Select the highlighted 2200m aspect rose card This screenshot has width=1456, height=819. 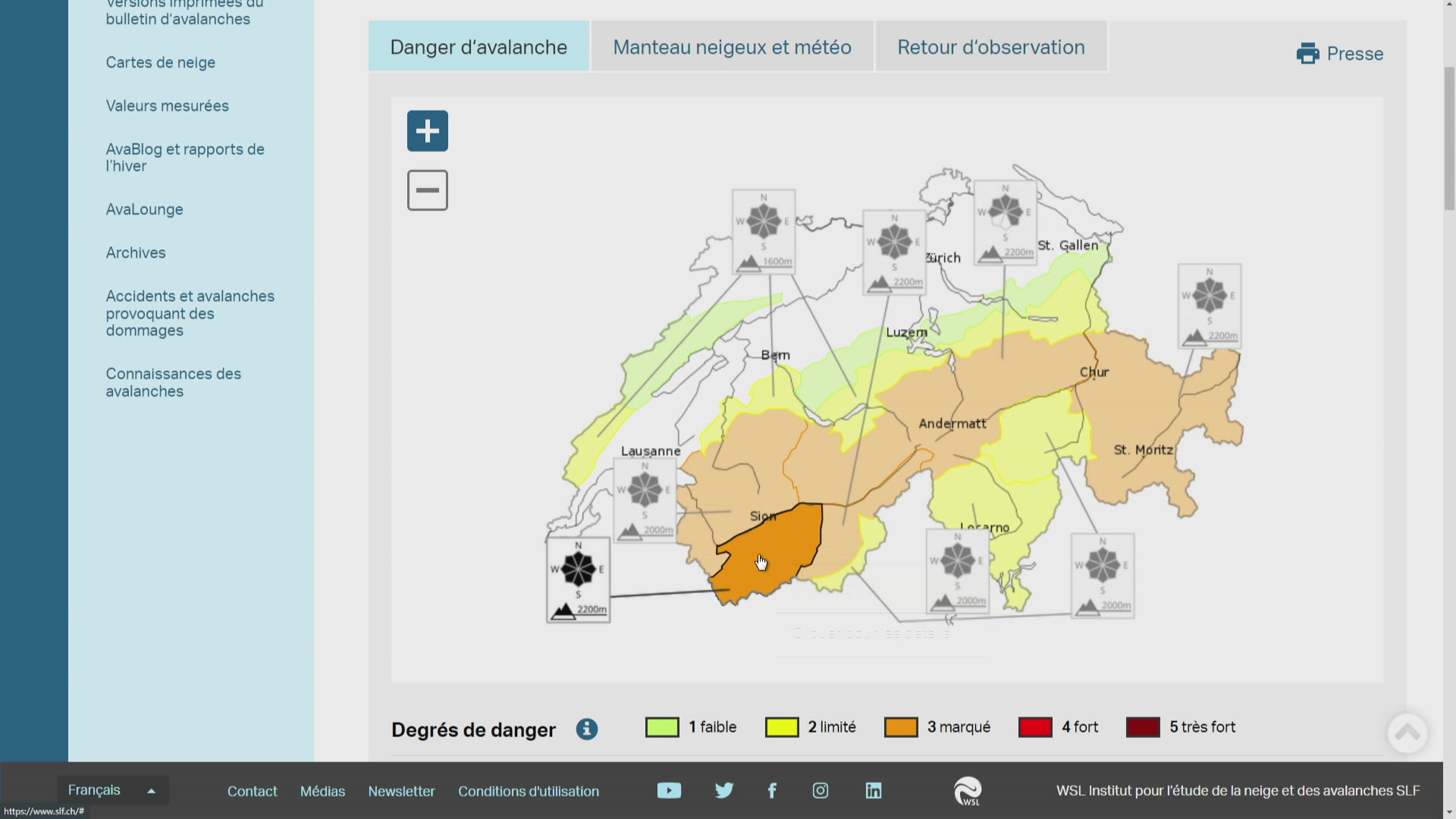coord(579,580)
